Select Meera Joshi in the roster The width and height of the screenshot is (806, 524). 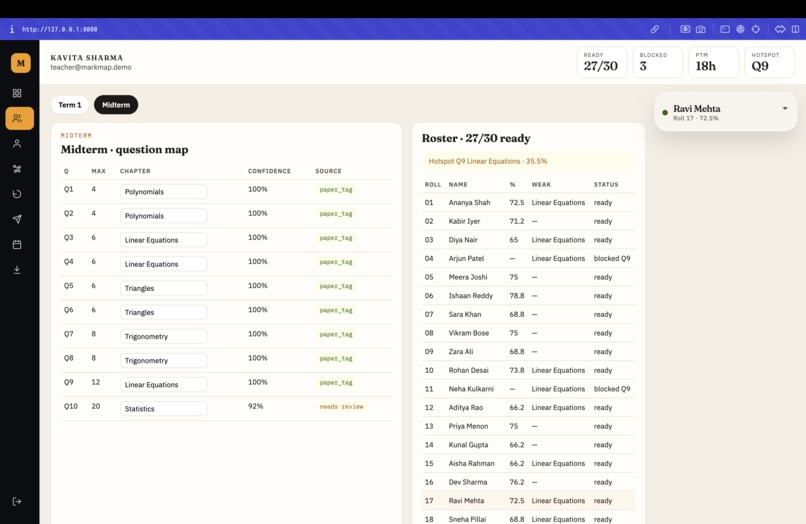pos(528,277)
